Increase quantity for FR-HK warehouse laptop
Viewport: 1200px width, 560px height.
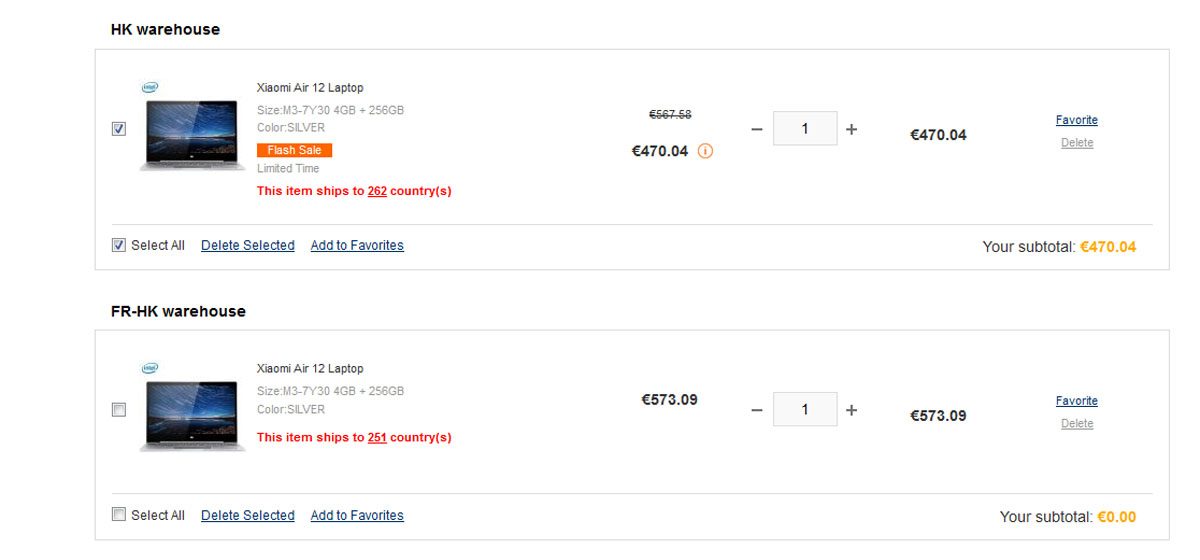[x=851, y=410]
